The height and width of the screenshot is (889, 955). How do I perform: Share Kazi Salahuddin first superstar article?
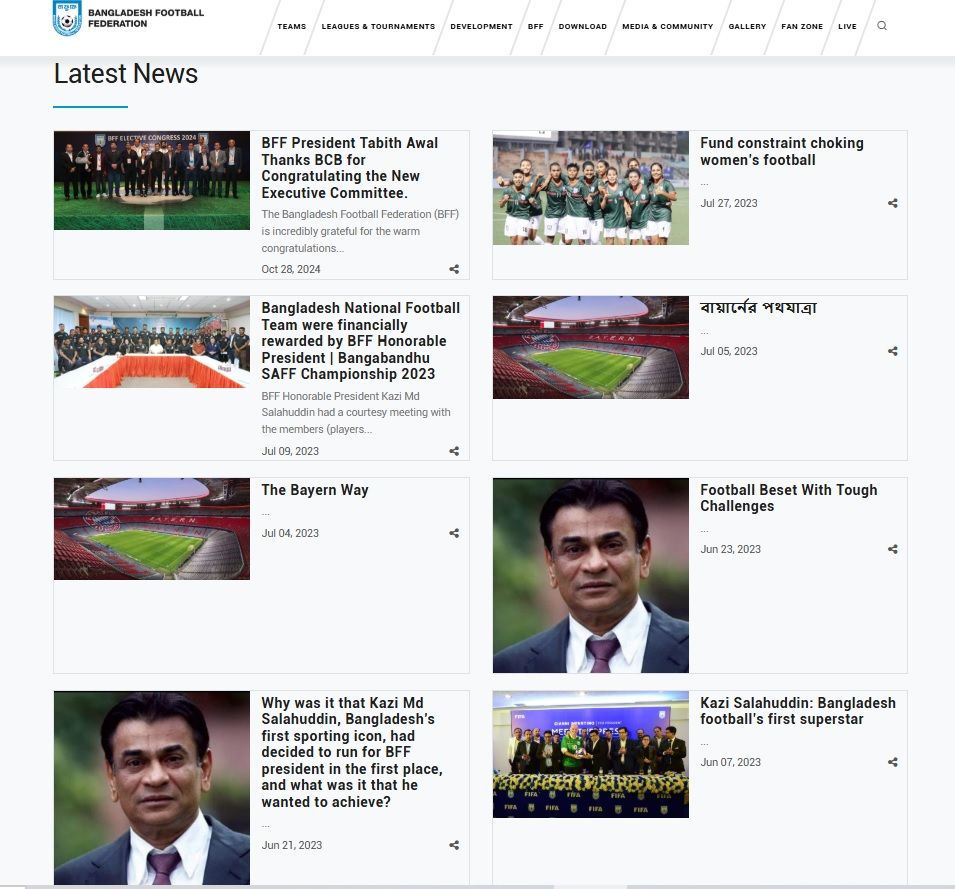click(x=892, y=762)
